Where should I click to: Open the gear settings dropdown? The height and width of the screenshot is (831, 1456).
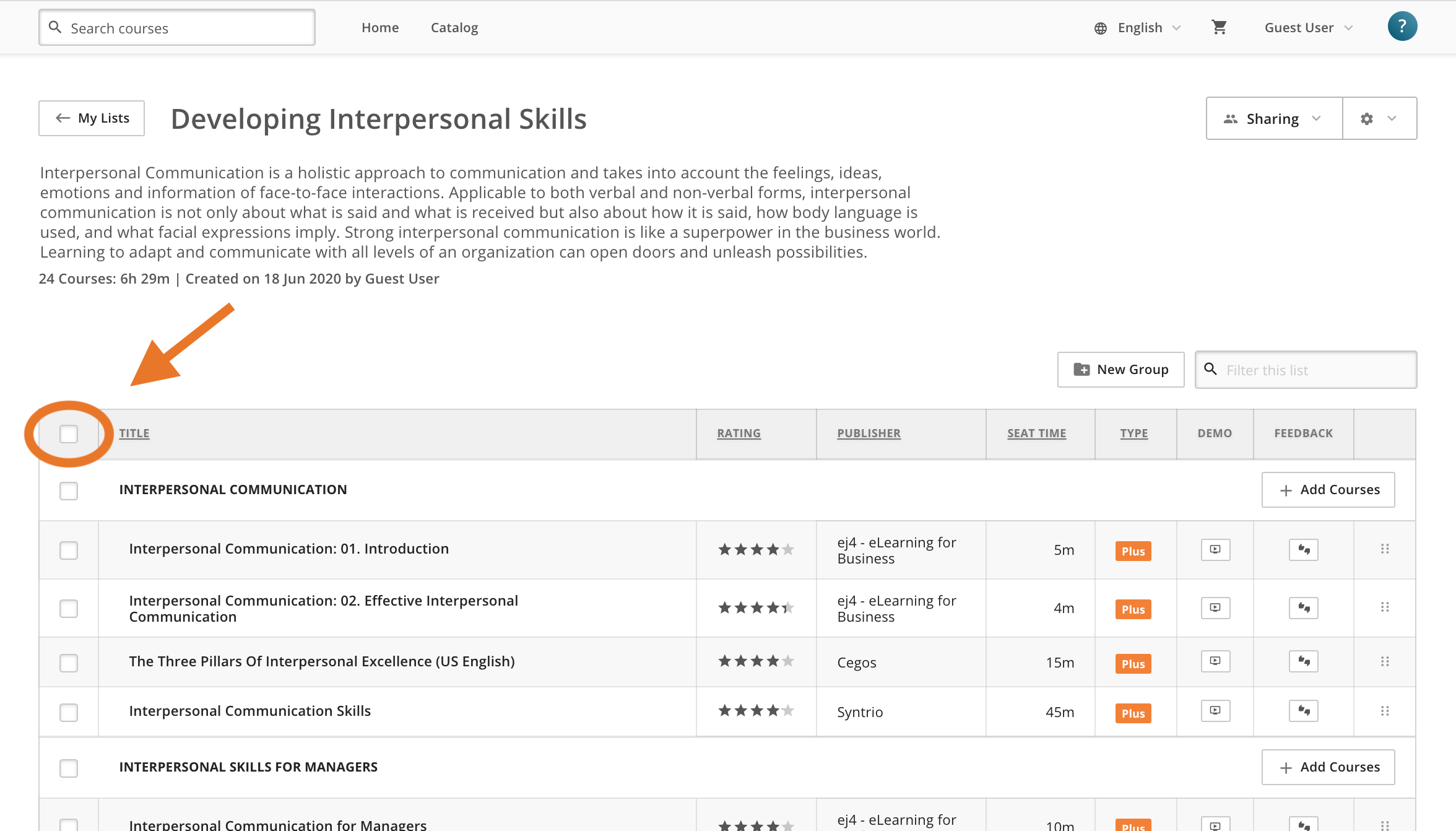coord(1379,119)
